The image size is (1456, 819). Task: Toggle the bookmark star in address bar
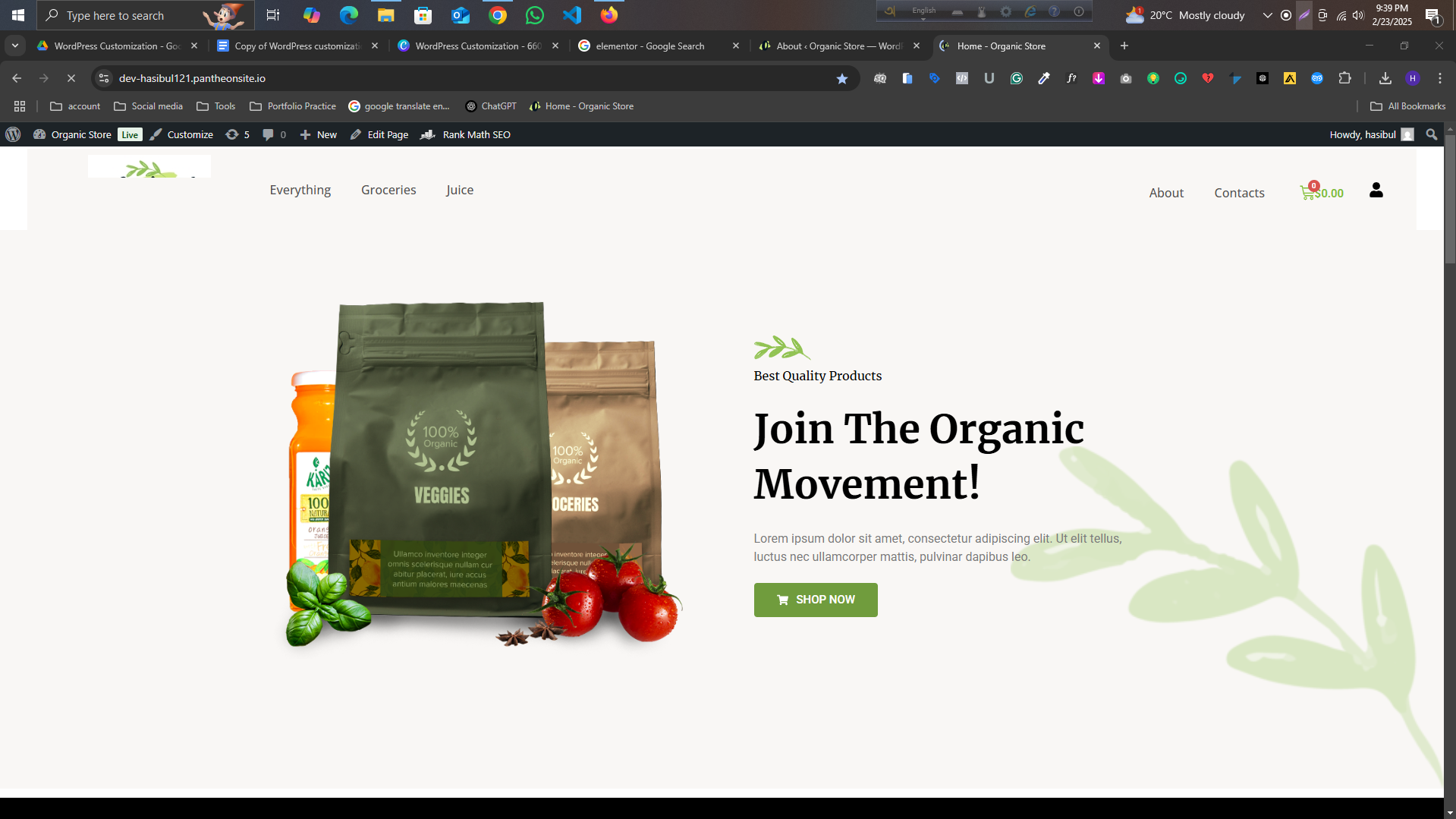click(842, 78)
